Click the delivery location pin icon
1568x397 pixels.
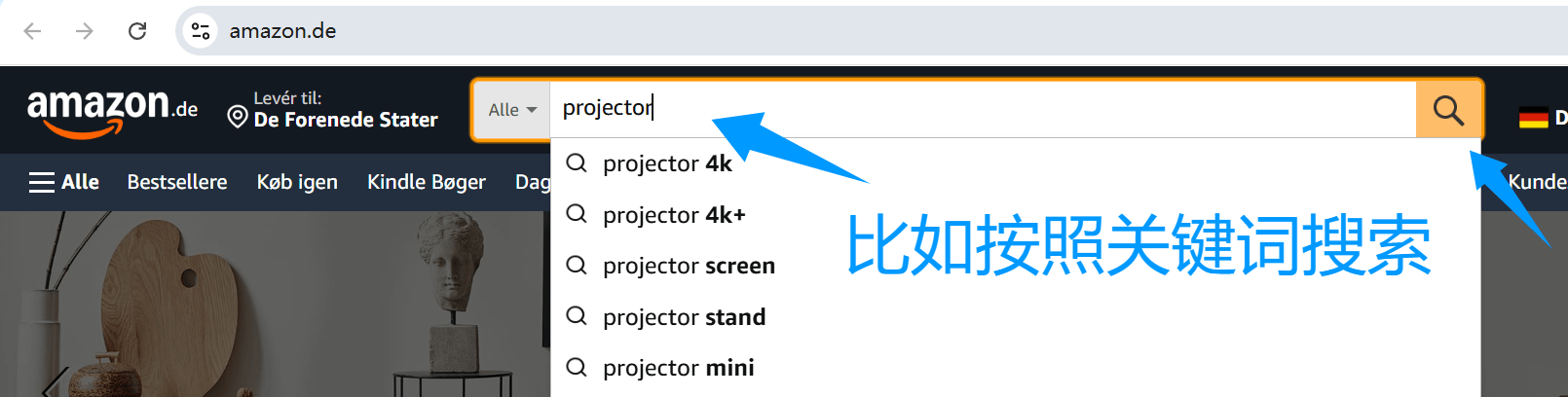tap(237, 118)
